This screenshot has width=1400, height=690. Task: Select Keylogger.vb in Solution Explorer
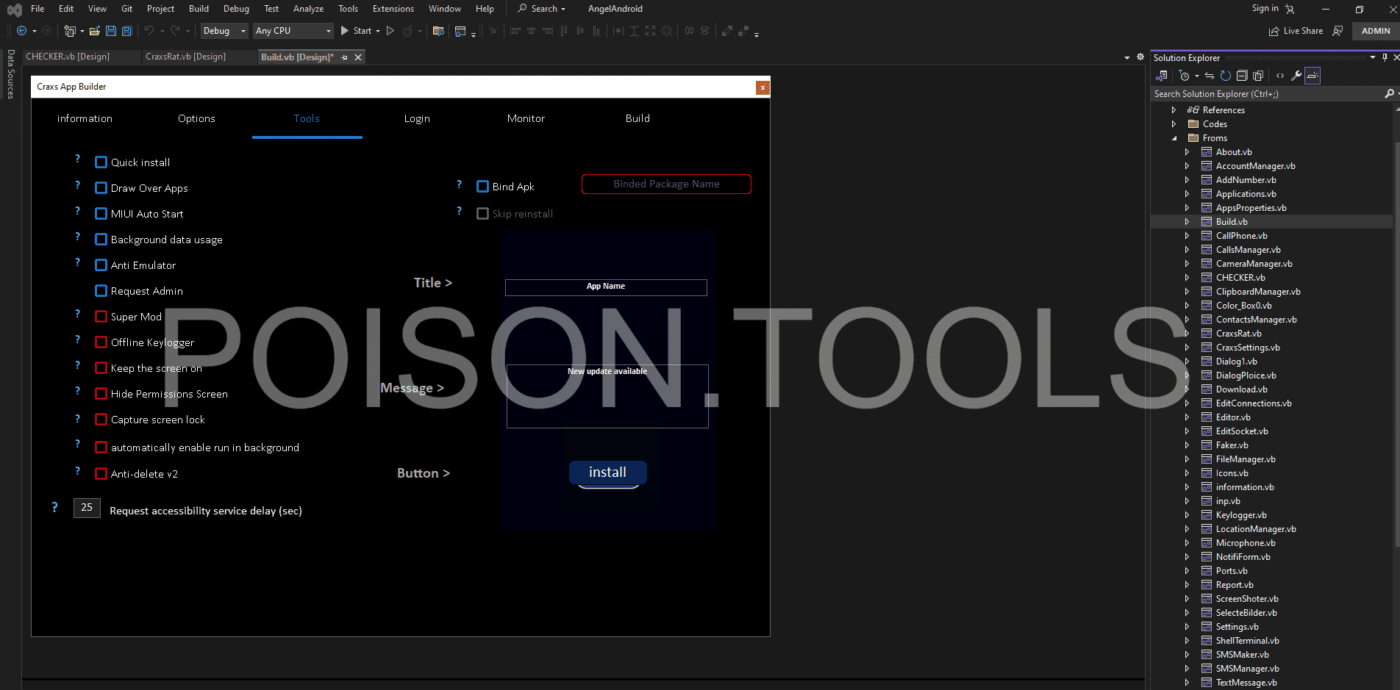1240,515
